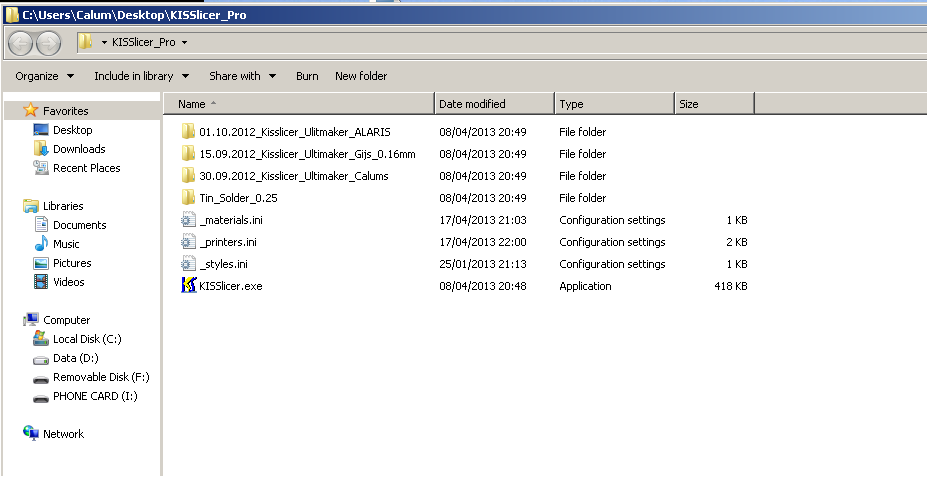Screen dimensions: 927x501
Task: Click the PHONE CARD (I:) drive icon
Action: [41, 398]
